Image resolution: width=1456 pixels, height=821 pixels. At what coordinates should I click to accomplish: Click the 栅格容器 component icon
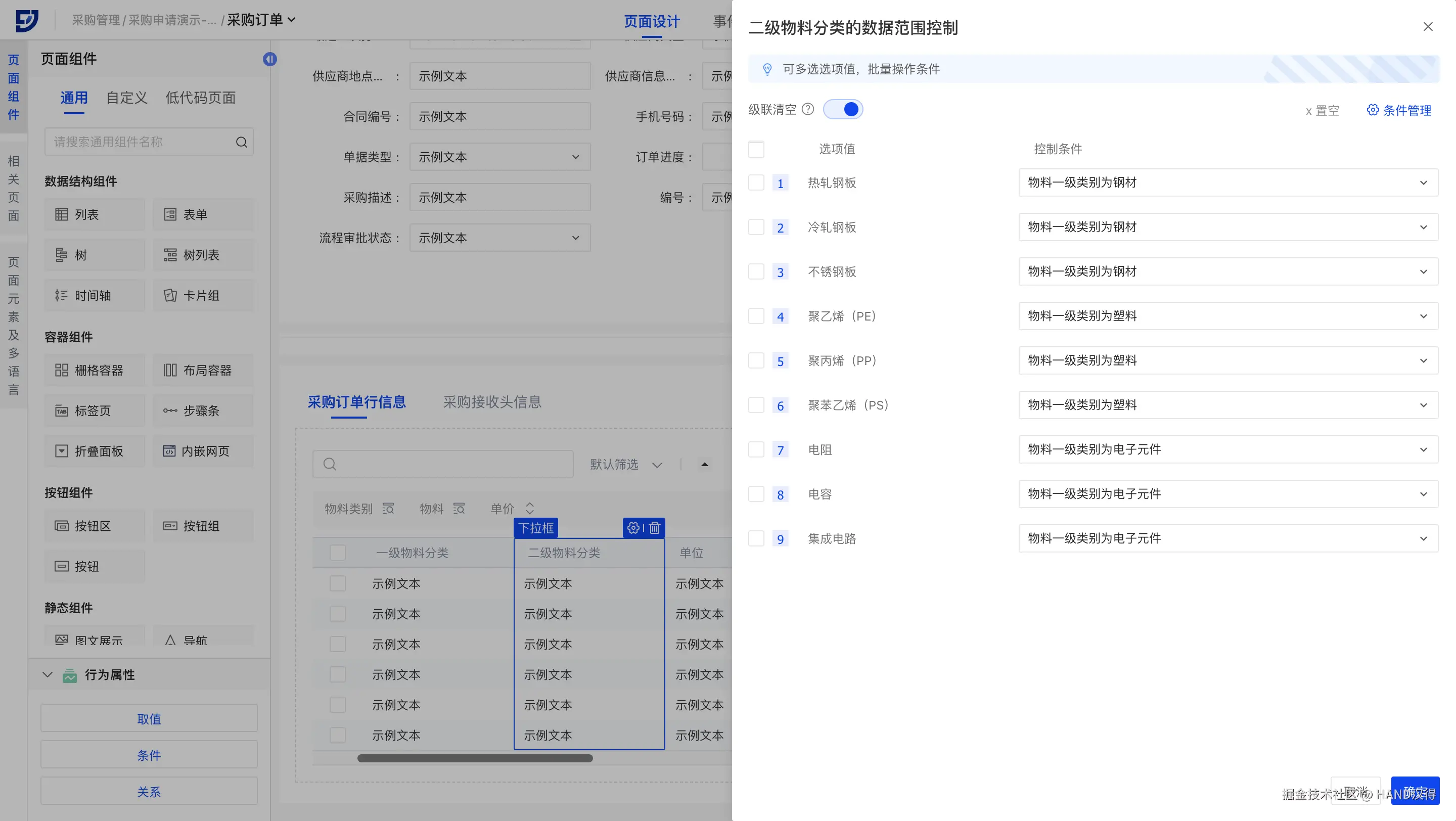point(61,370)
